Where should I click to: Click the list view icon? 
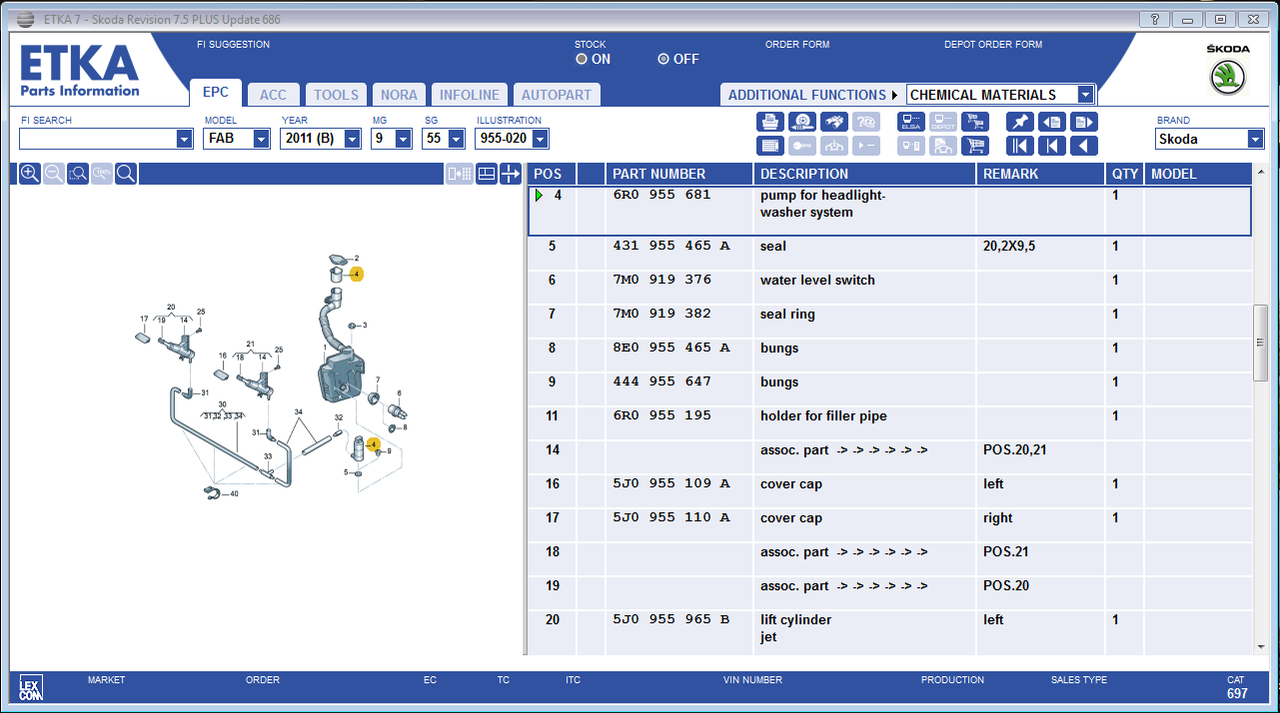pos(770,146)
